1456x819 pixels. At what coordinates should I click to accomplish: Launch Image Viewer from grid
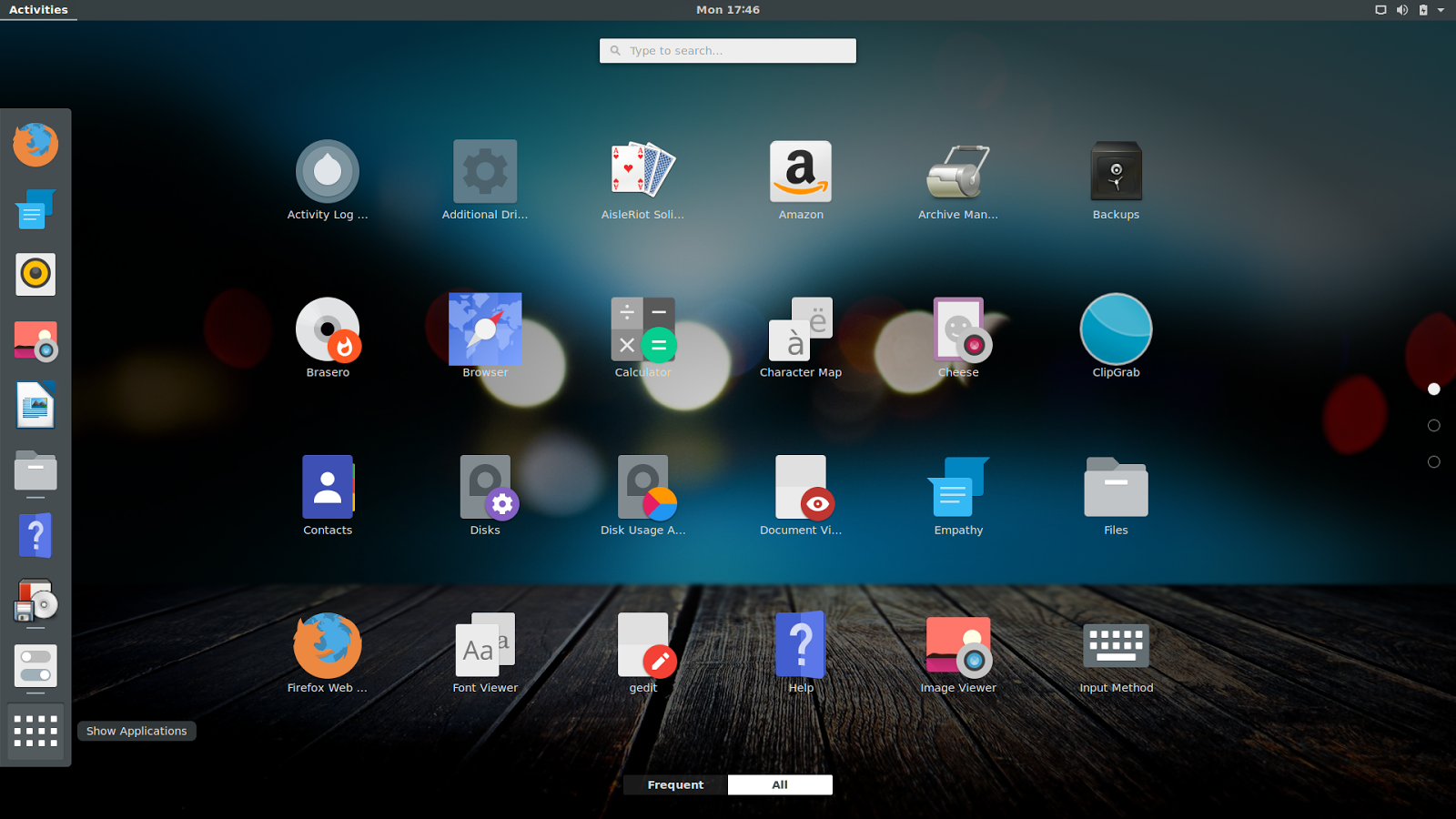coord(958,653)
